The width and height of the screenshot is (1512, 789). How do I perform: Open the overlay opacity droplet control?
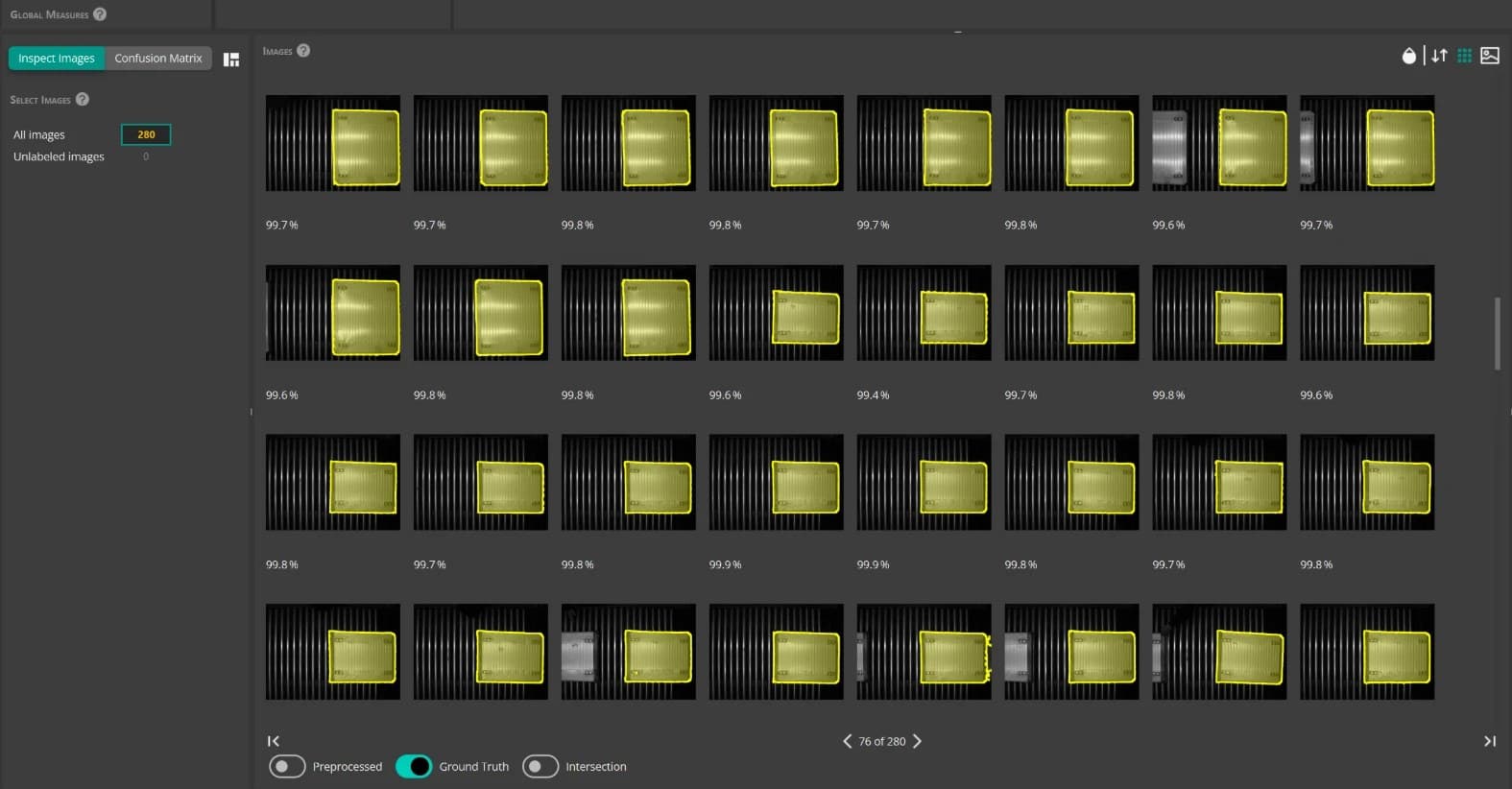click(x=1408, y=56)
